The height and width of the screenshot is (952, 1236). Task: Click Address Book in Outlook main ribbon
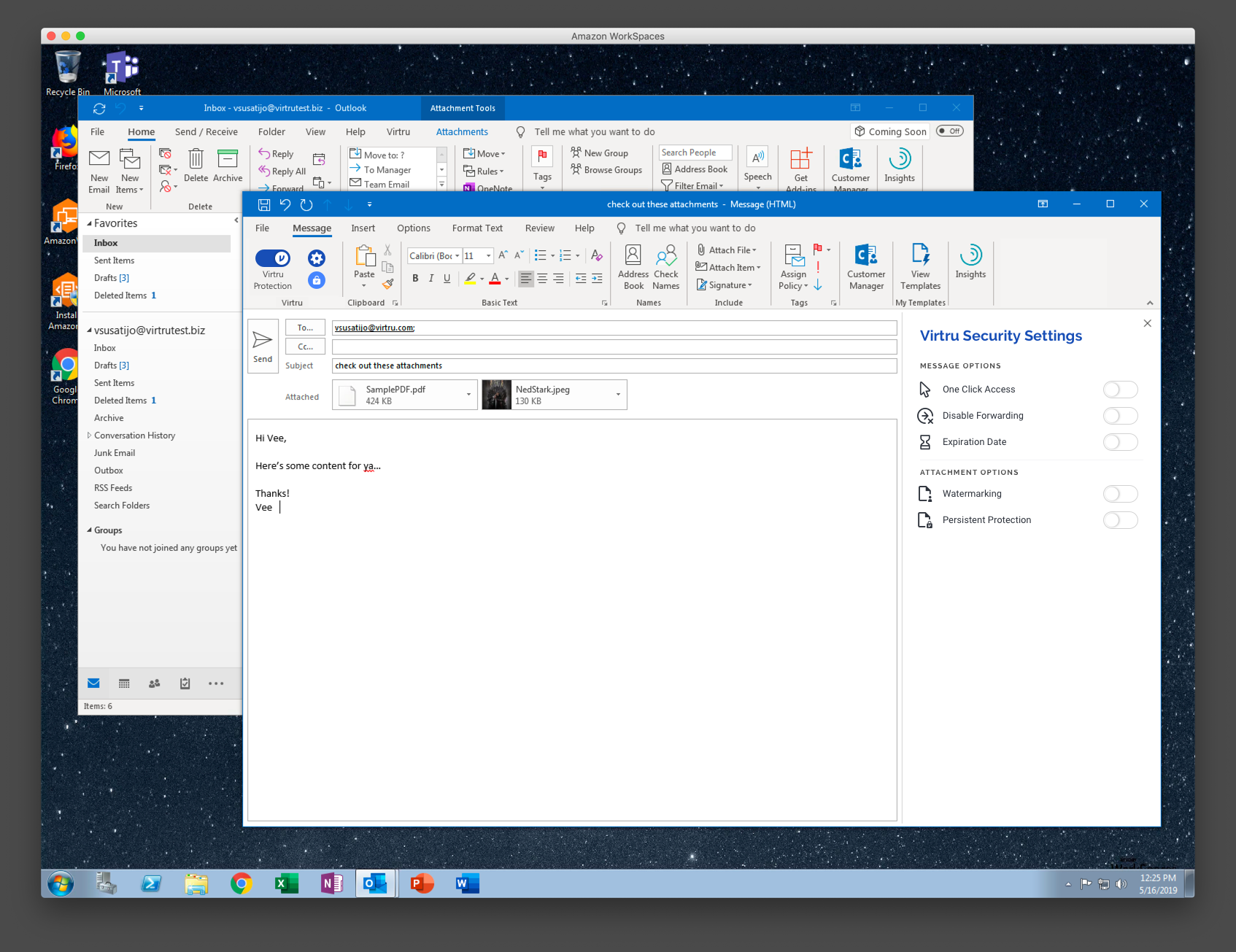coord(695,169)
